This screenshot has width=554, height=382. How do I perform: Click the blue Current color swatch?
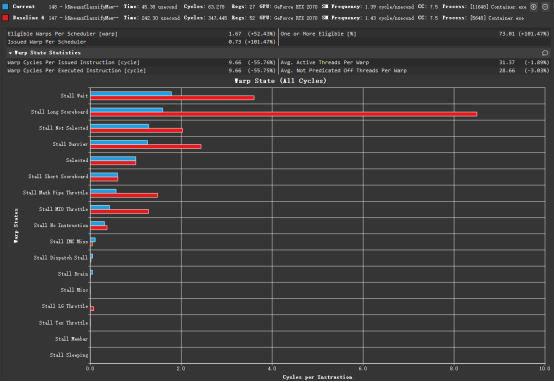[5, 6]
